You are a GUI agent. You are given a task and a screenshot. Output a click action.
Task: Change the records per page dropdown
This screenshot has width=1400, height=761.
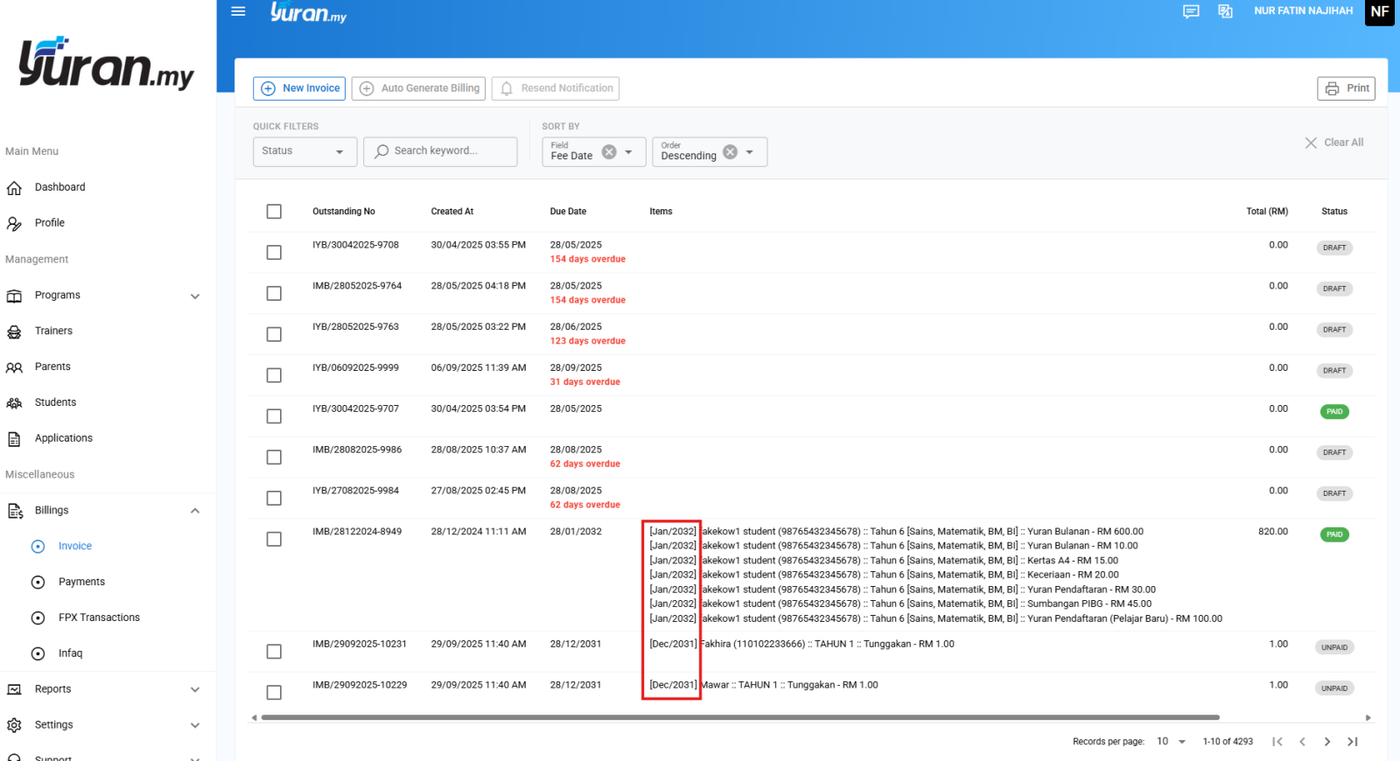pyautogui.click(x=1171, y=742)
